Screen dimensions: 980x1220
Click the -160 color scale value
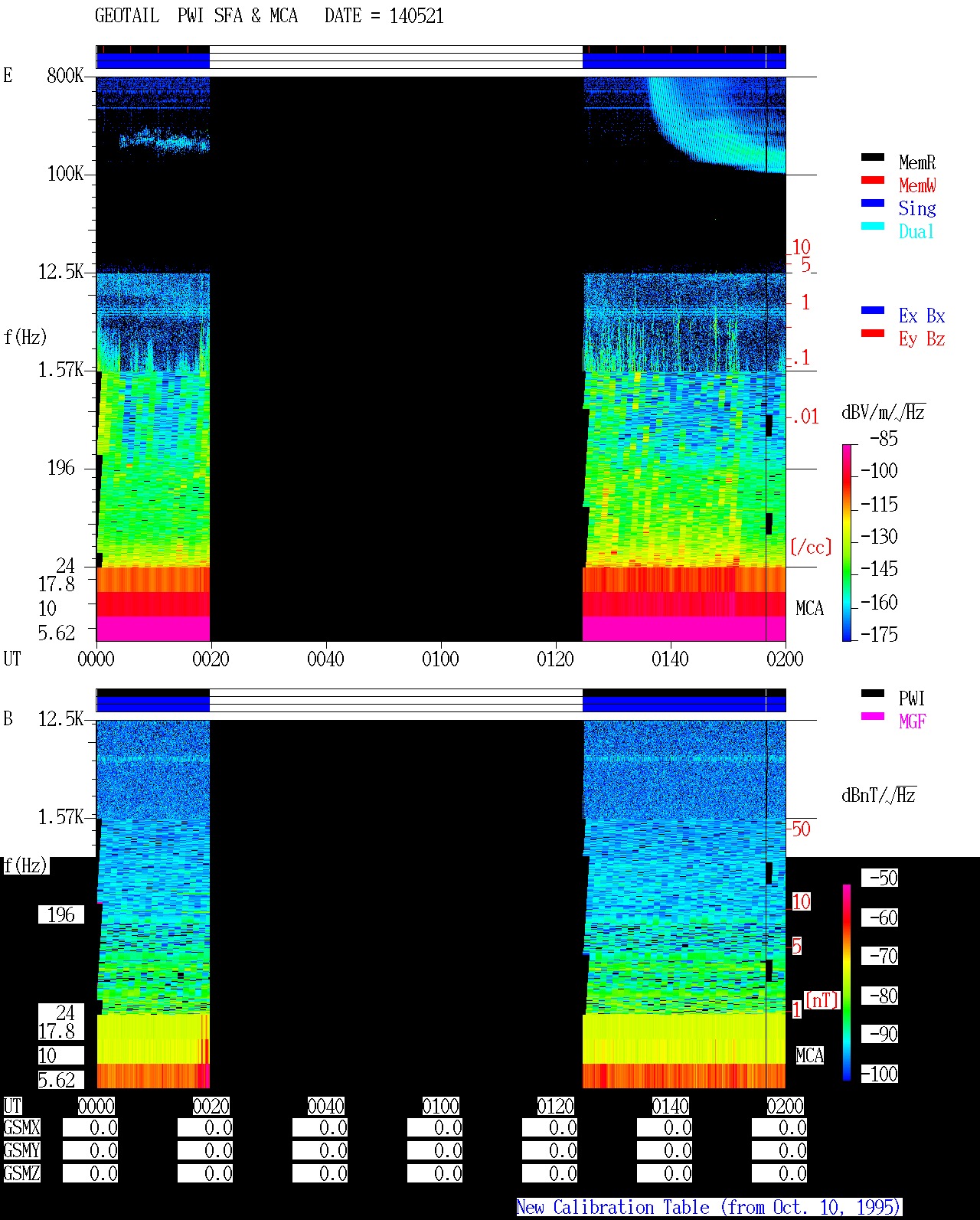[879, 602]
